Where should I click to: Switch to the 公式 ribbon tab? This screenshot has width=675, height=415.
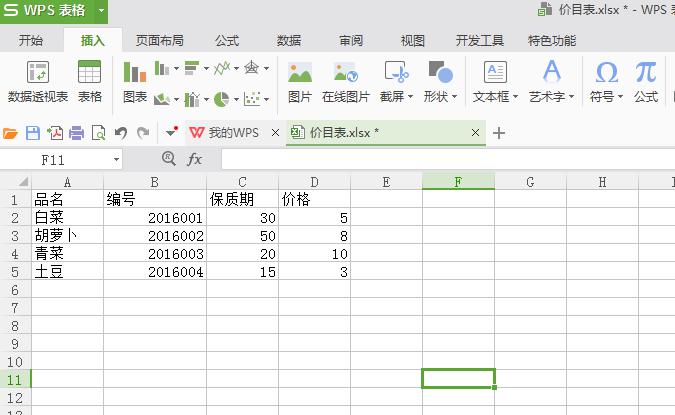[x=227, y=41]
